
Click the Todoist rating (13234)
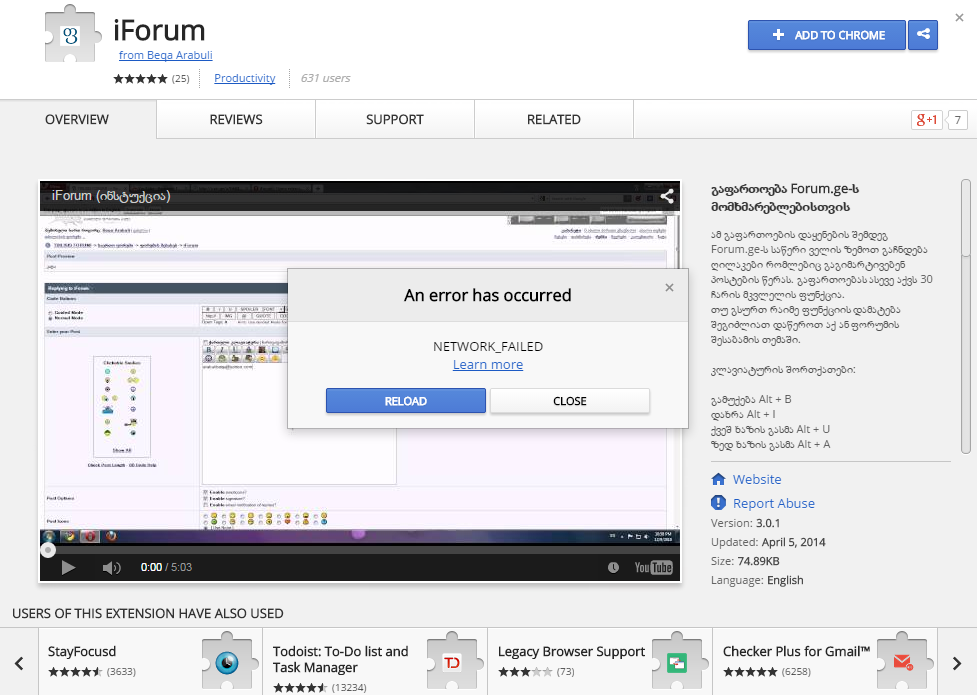[320, 688]
